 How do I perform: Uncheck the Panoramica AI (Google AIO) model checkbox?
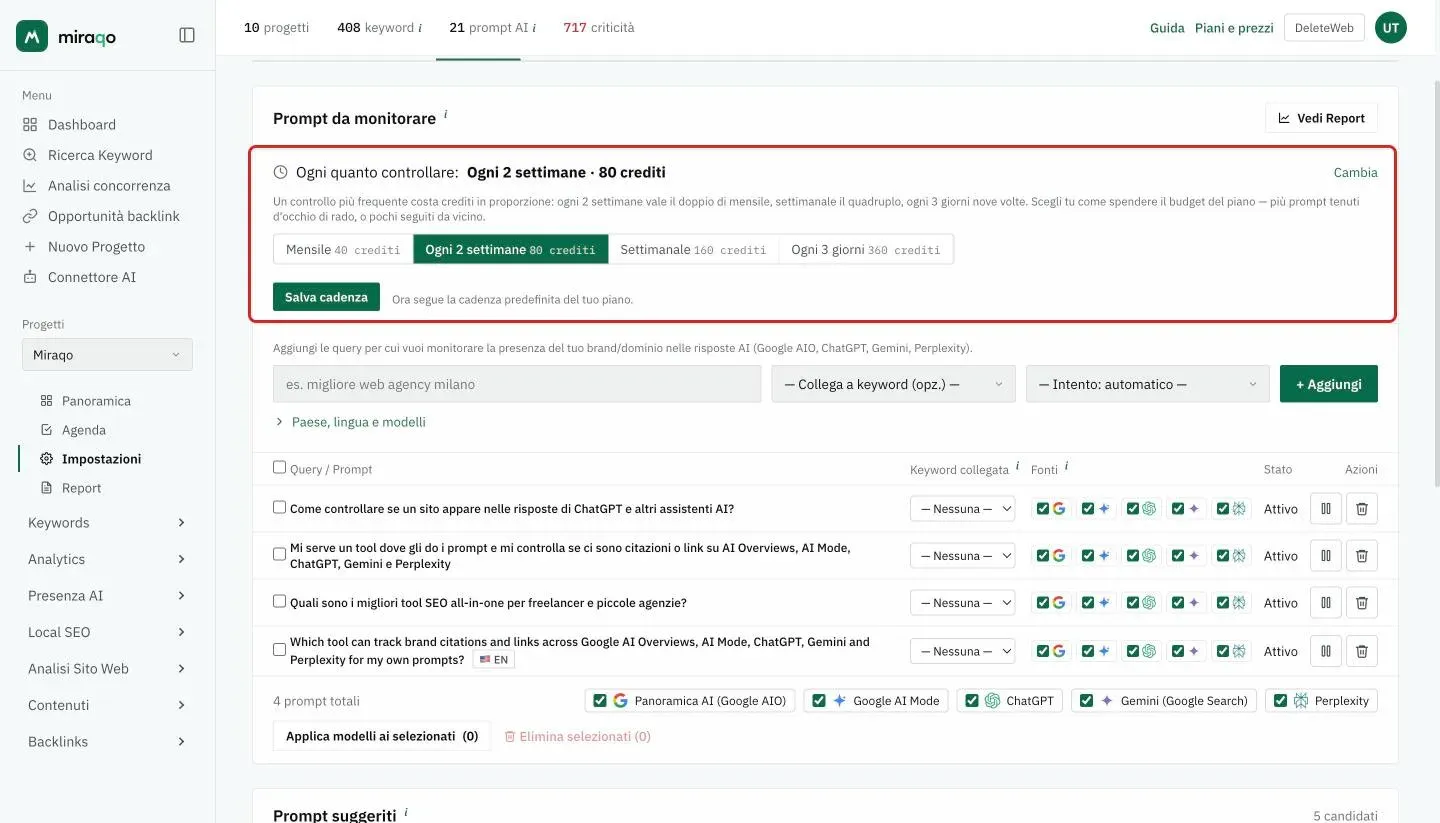click(600, 701)
